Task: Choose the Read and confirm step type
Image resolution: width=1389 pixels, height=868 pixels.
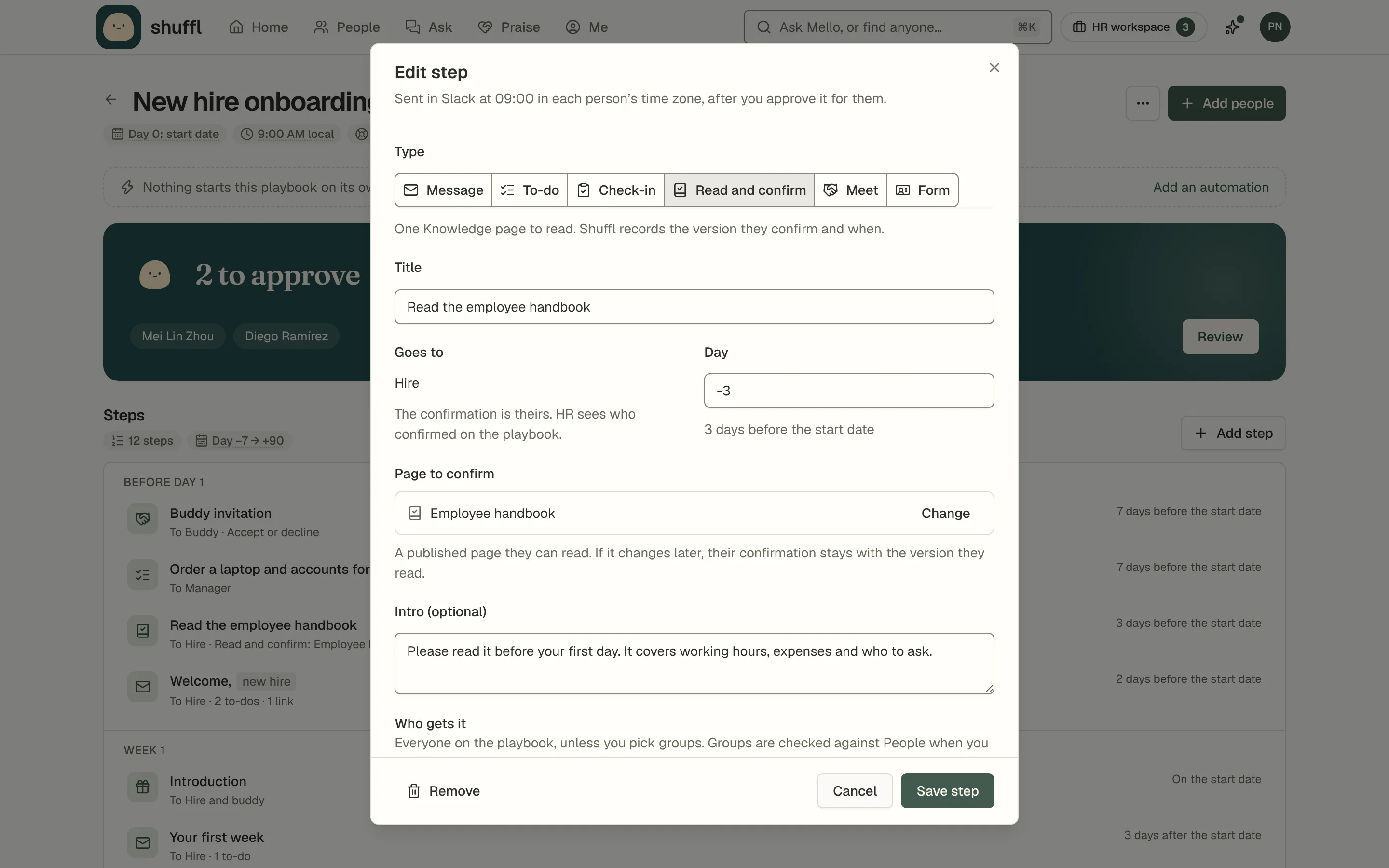Action: coord(739,190)
